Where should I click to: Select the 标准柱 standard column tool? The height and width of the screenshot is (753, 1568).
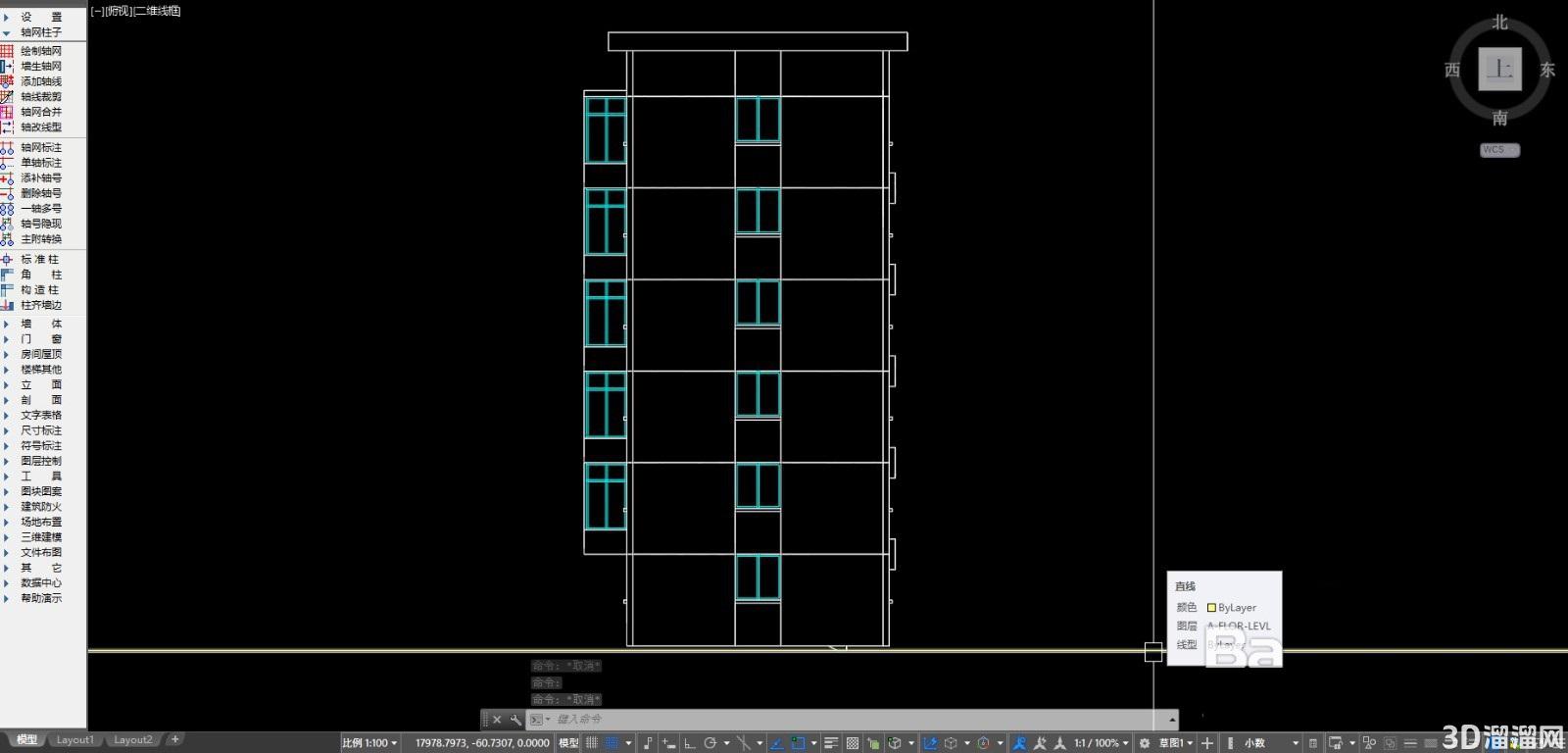click(40, 259)
